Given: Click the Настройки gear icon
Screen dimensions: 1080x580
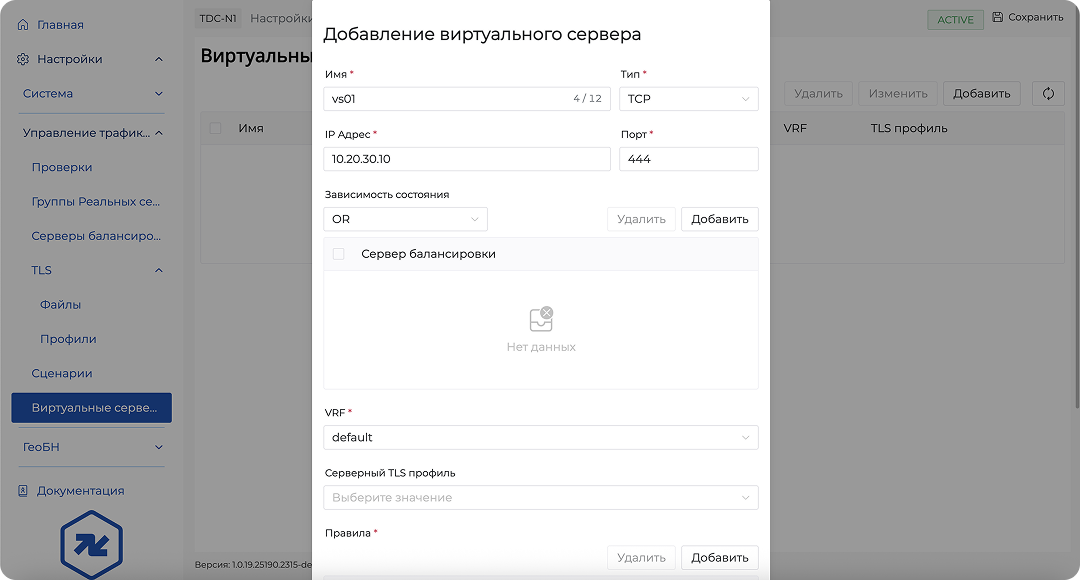Looking at the screenshot, I should (23, 60).
